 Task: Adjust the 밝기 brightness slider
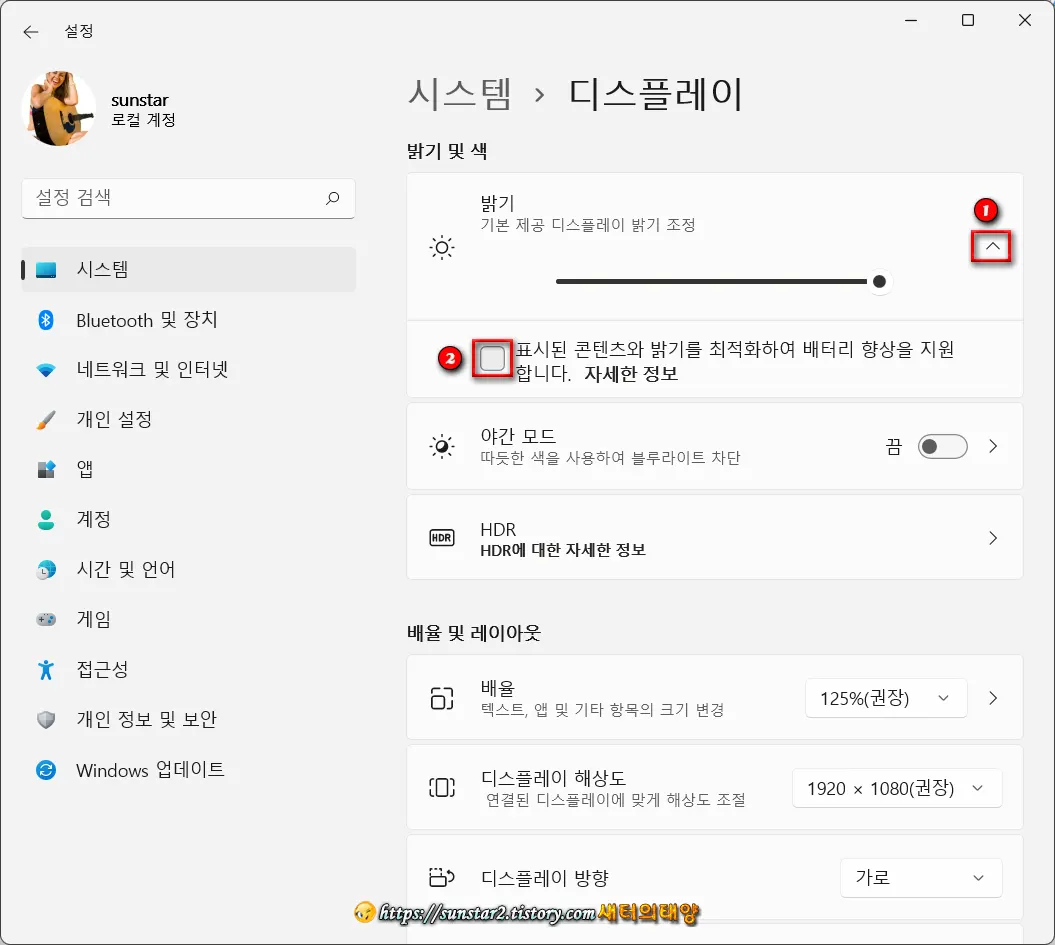880,282
